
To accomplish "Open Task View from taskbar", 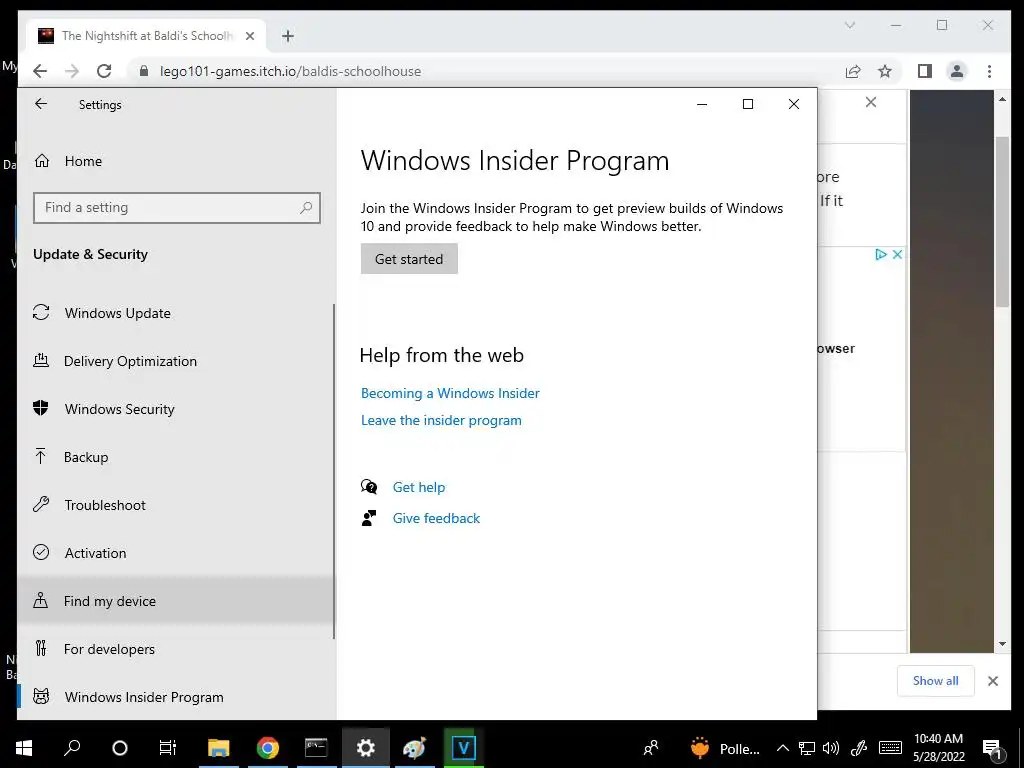I will tap(168, 748).
